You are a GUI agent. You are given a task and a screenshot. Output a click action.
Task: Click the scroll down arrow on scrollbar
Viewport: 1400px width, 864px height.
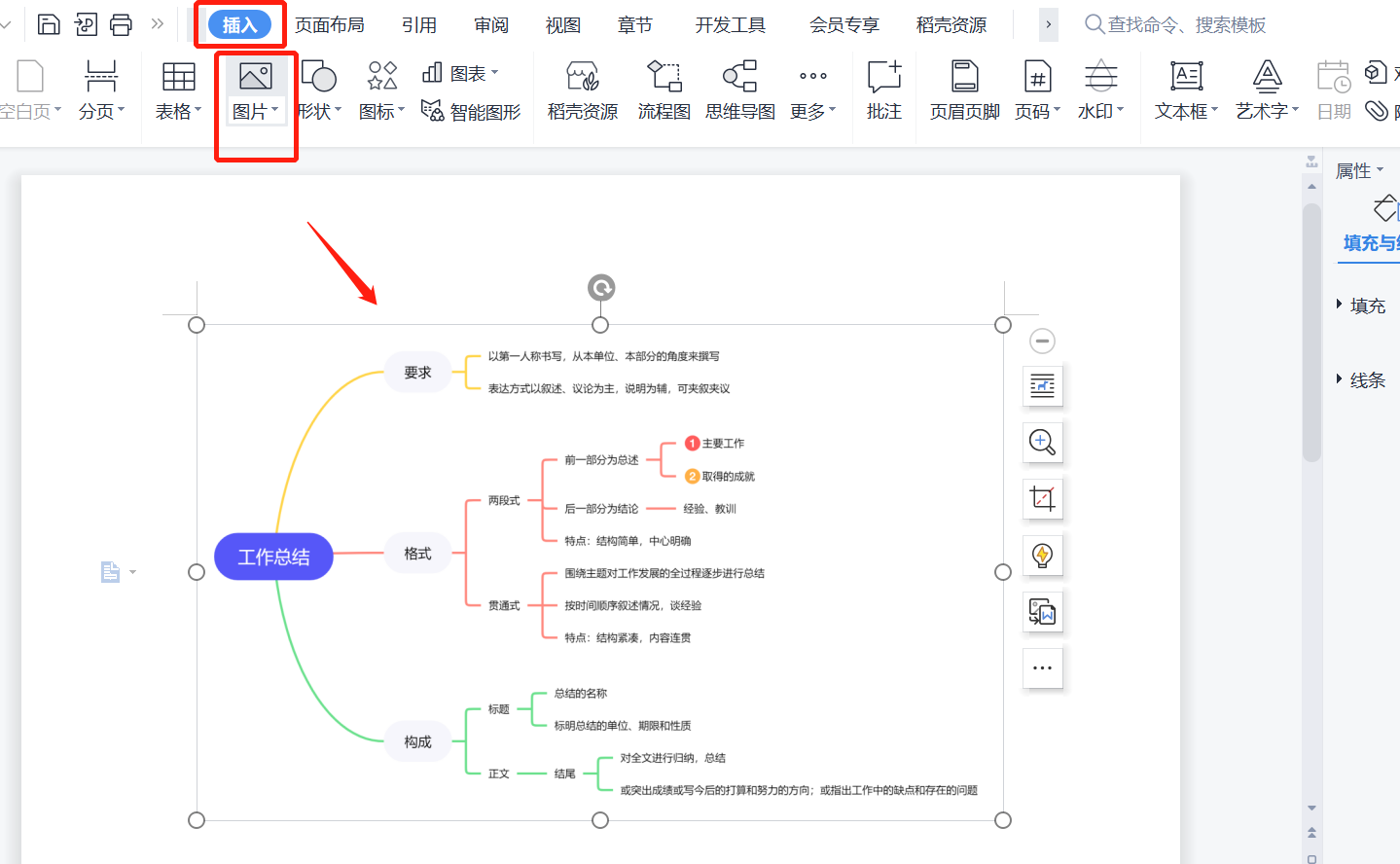pos(1311,808)
